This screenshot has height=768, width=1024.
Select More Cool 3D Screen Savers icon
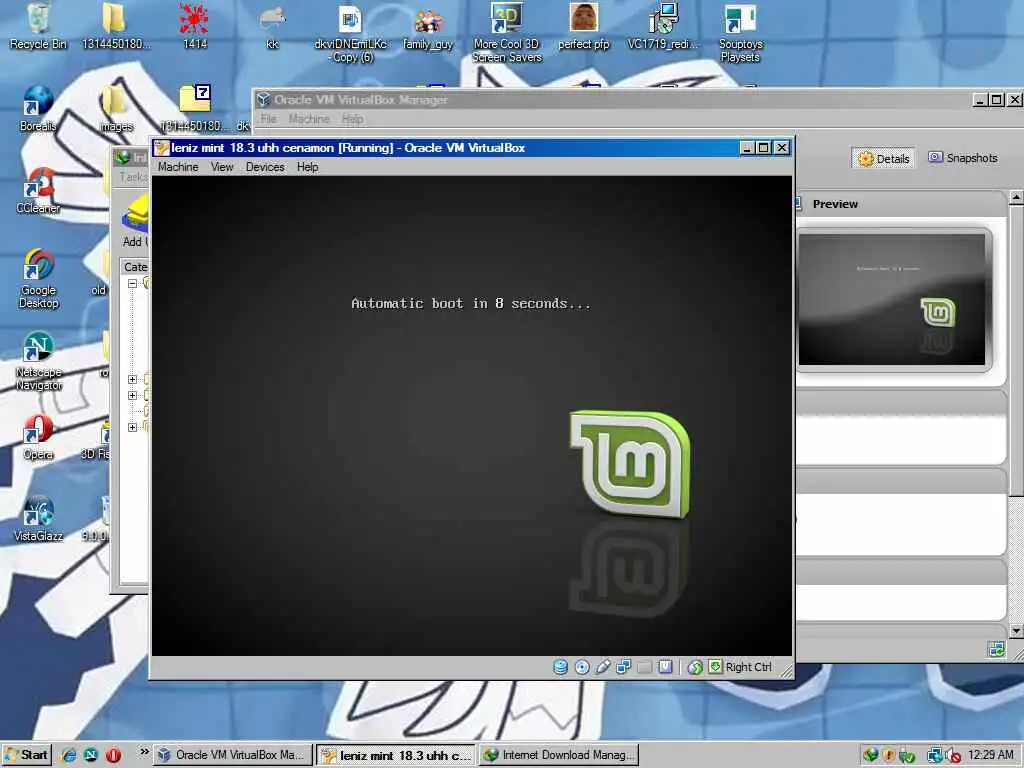[x=507, y=33]
